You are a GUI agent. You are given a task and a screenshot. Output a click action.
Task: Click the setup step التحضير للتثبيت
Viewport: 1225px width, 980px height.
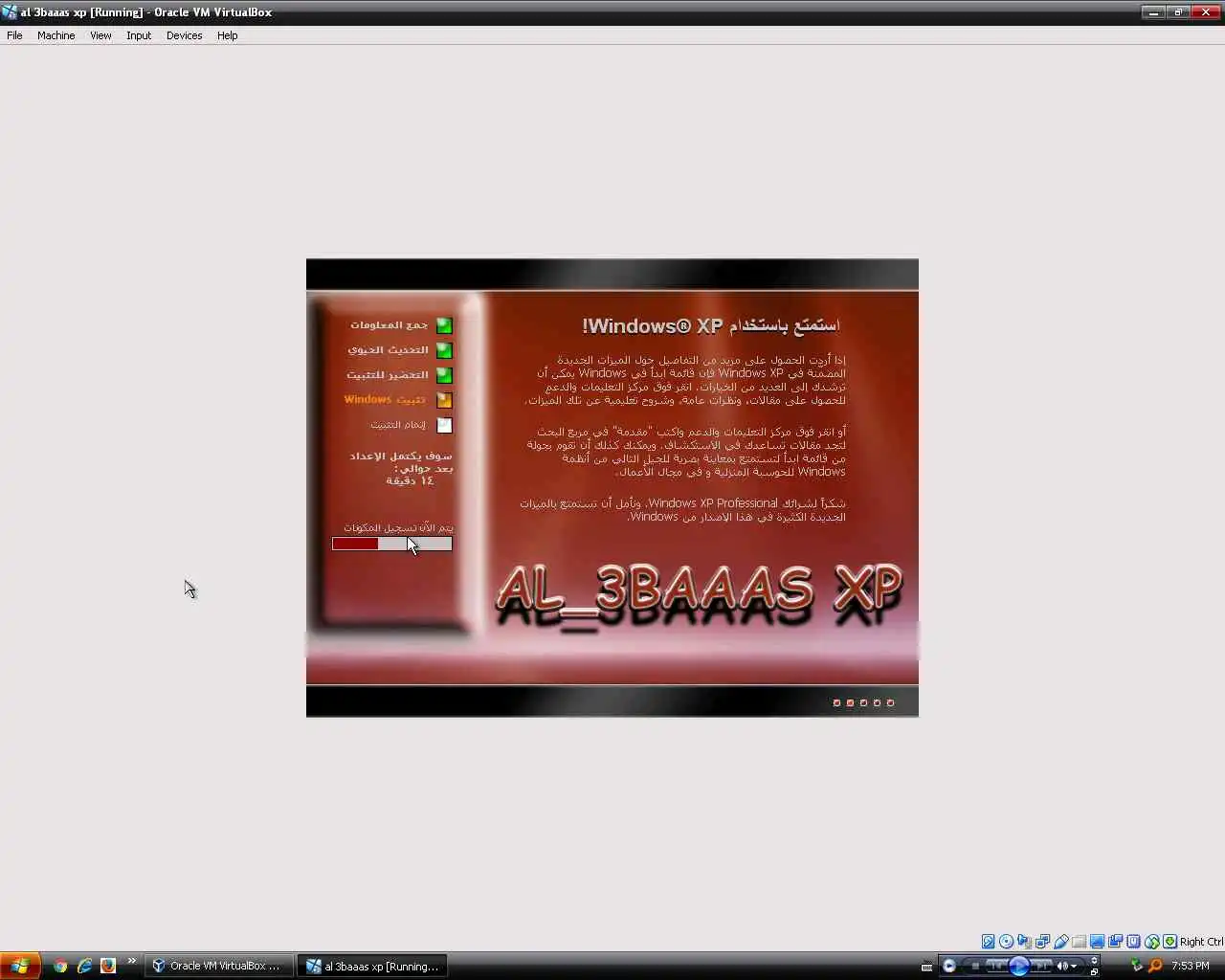(387, 375)
